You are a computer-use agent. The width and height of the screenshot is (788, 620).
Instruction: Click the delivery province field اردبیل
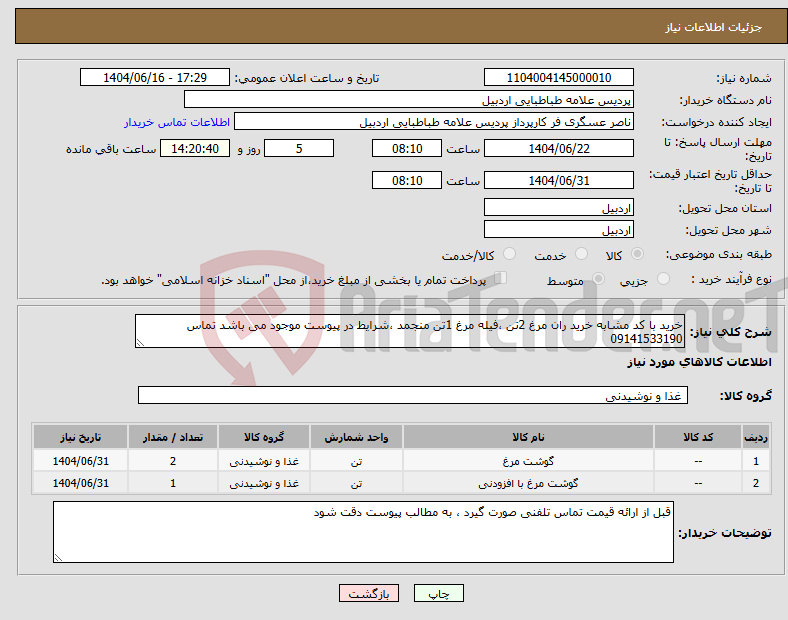[558, 207]
